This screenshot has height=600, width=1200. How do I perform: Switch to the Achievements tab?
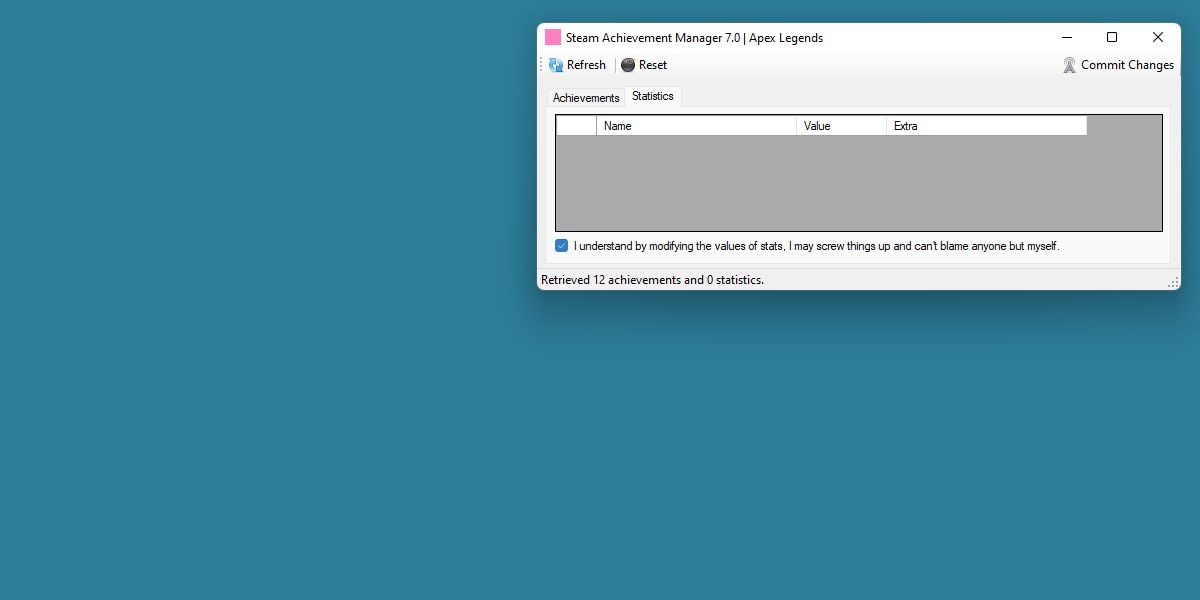pos(586,97)
